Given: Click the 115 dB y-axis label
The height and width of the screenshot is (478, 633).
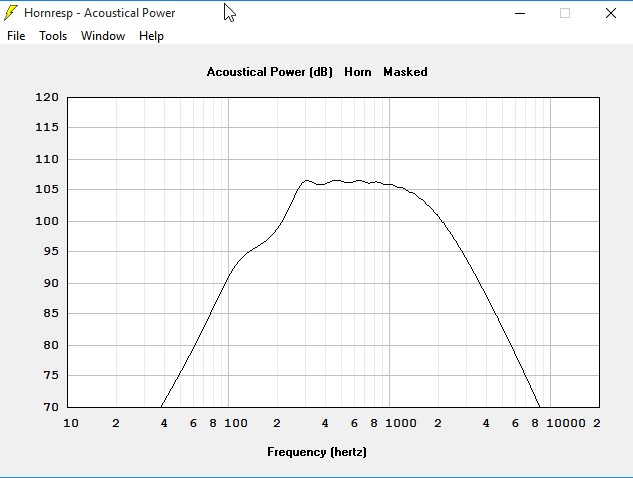Looking at the screenshot, I should [47, 127].
